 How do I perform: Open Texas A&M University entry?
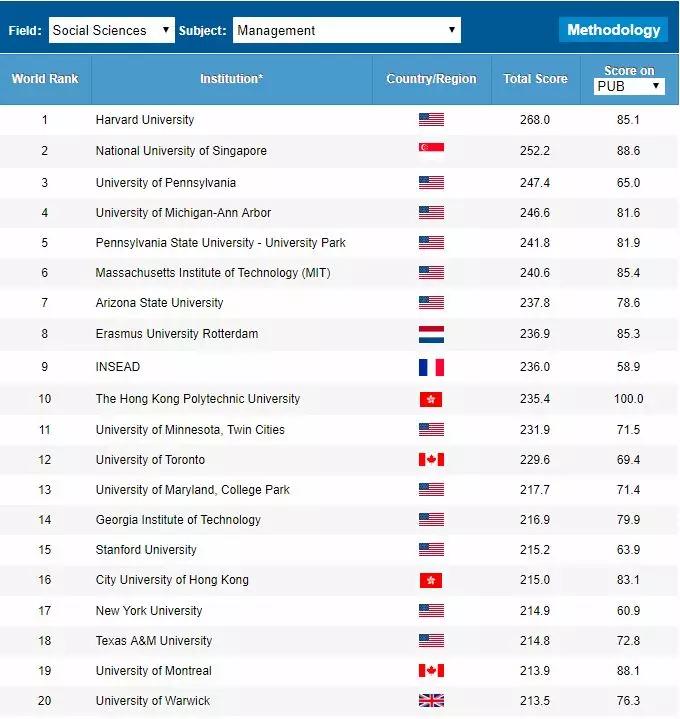(154, 641)
